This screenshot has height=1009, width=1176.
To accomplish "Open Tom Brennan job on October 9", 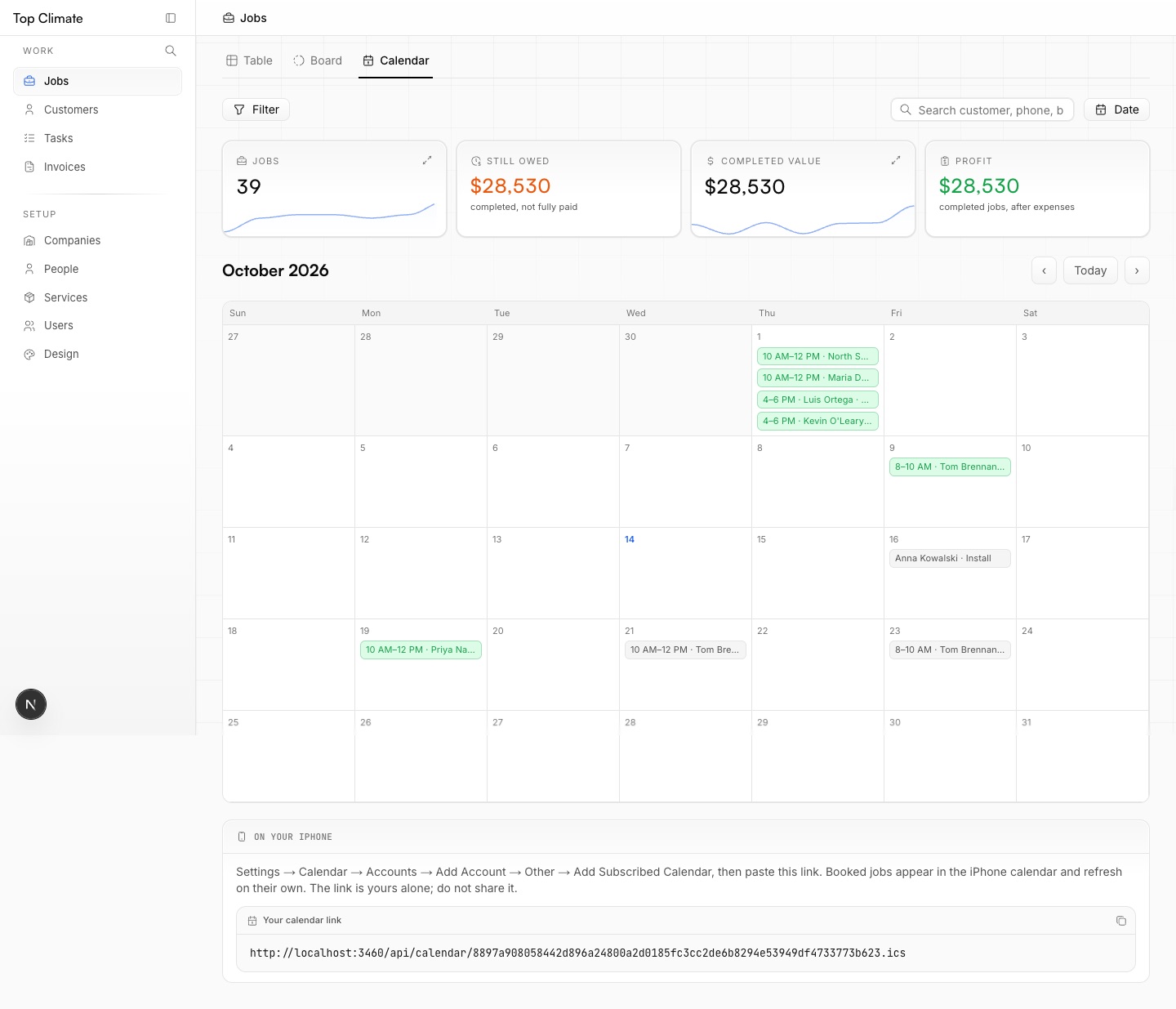I will click(x=950, y=467).
